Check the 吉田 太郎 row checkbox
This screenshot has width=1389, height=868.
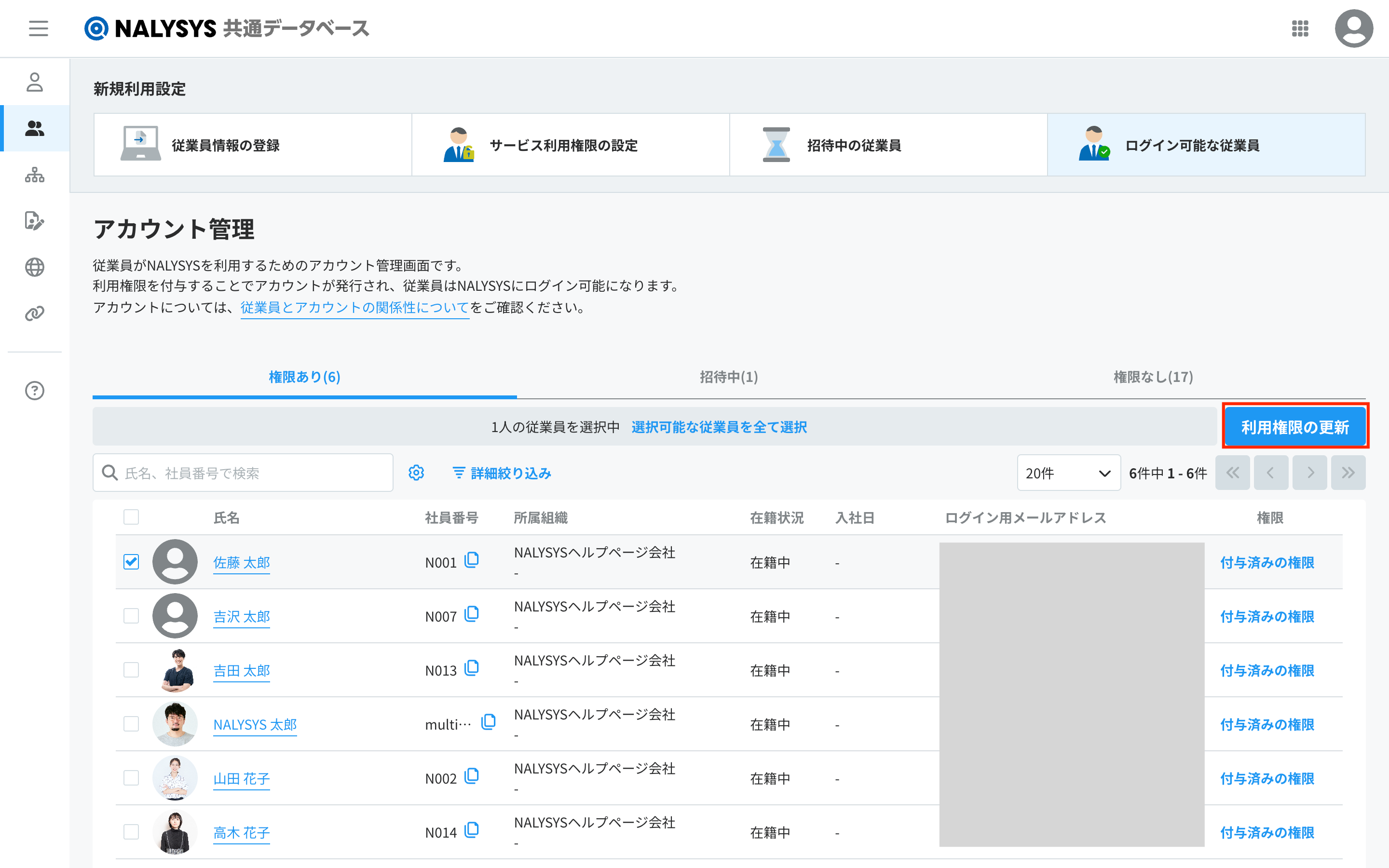132,670
